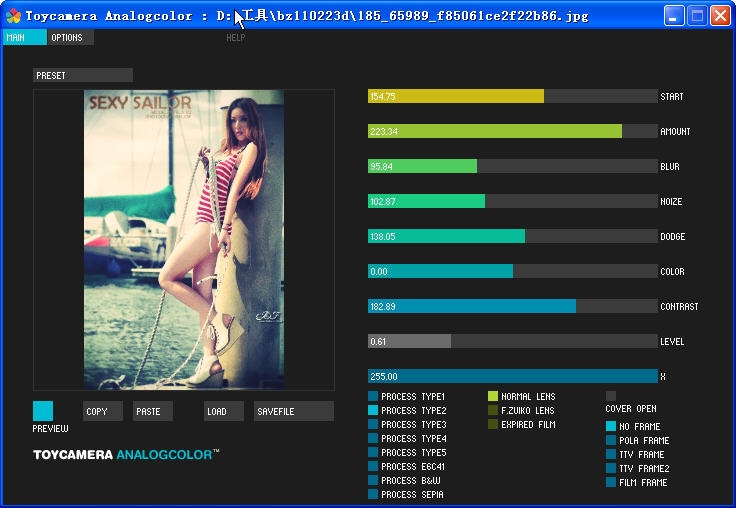Set the DODGE slider value
Image resolution: width=736 pixels, height=508 pixels.
[513, 236]
